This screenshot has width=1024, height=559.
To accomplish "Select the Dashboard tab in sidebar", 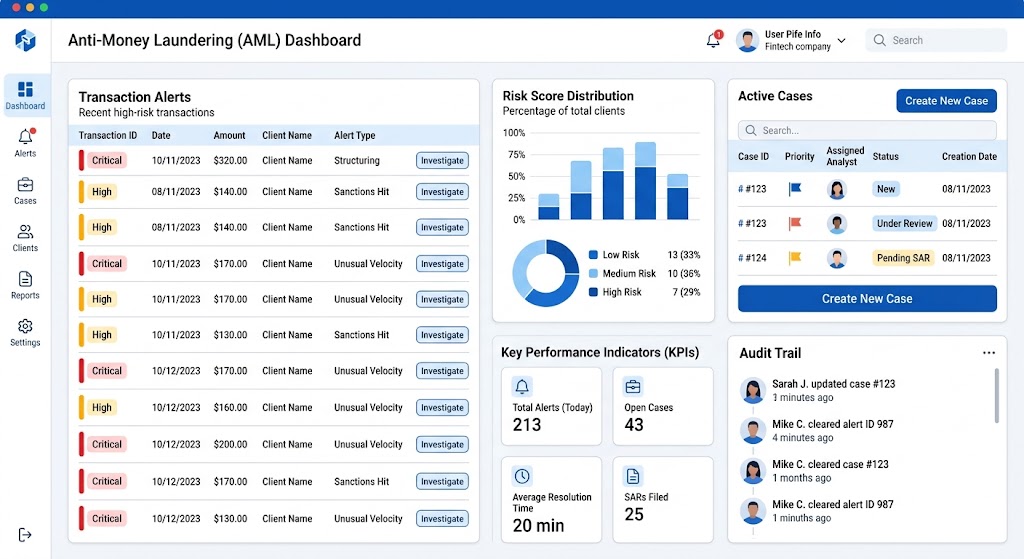I will 25,95.
